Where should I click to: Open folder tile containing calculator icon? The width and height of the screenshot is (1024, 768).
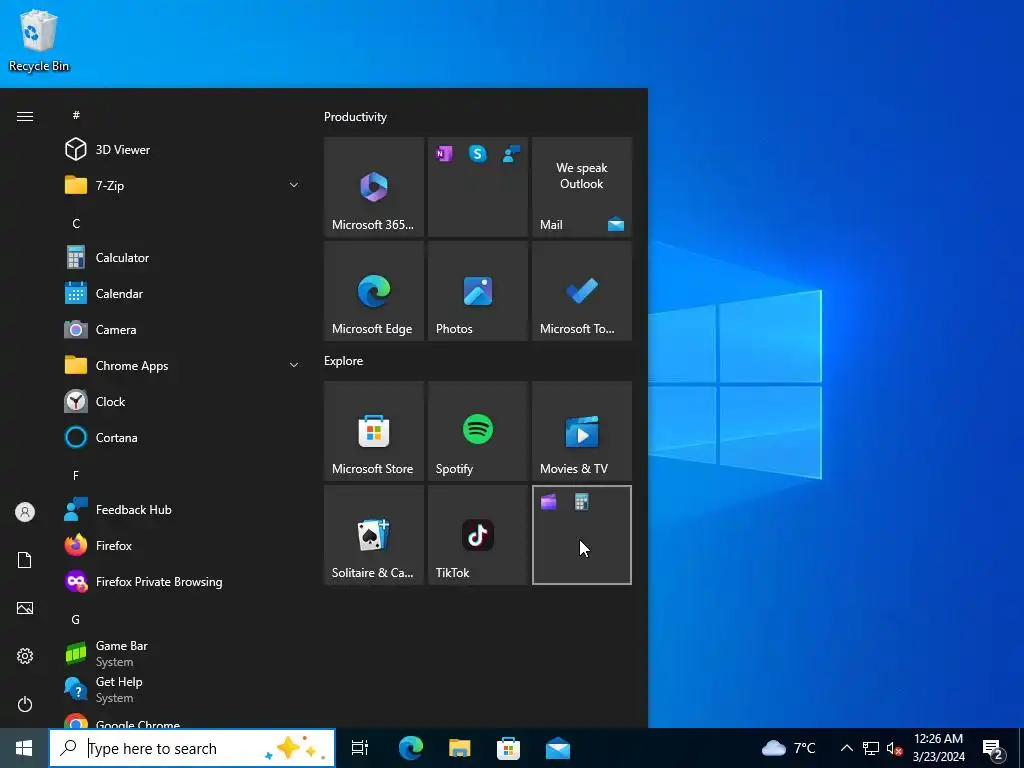[x=582, y=535]
